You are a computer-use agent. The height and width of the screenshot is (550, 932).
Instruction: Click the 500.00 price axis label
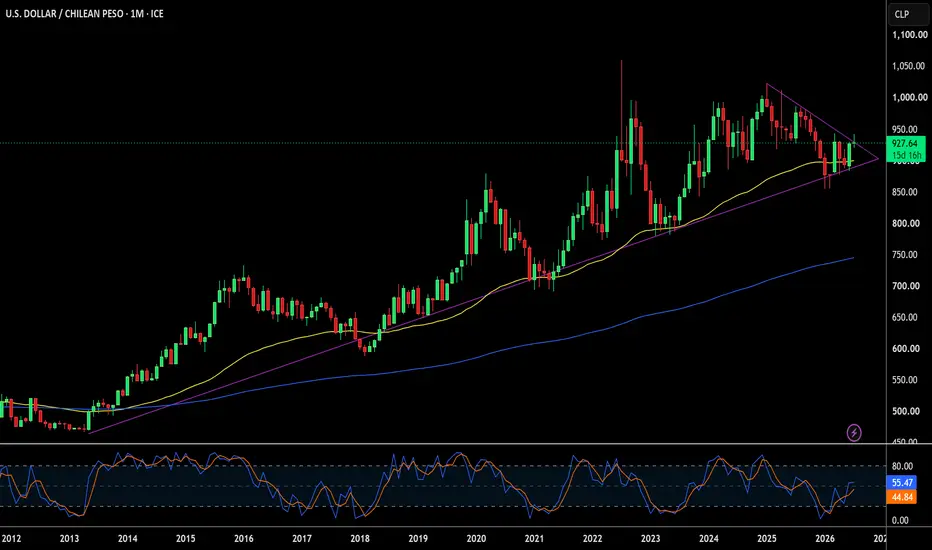coord(906,411)
